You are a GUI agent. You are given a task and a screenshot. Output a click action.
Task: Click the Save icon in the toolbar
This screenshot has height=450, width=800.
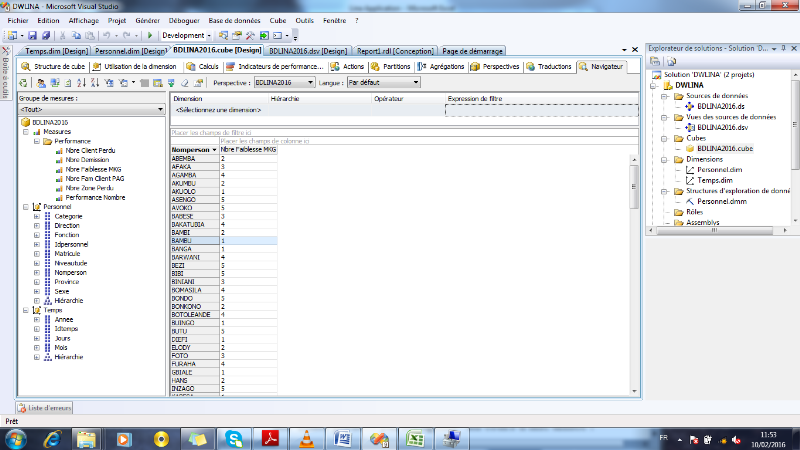33,35
